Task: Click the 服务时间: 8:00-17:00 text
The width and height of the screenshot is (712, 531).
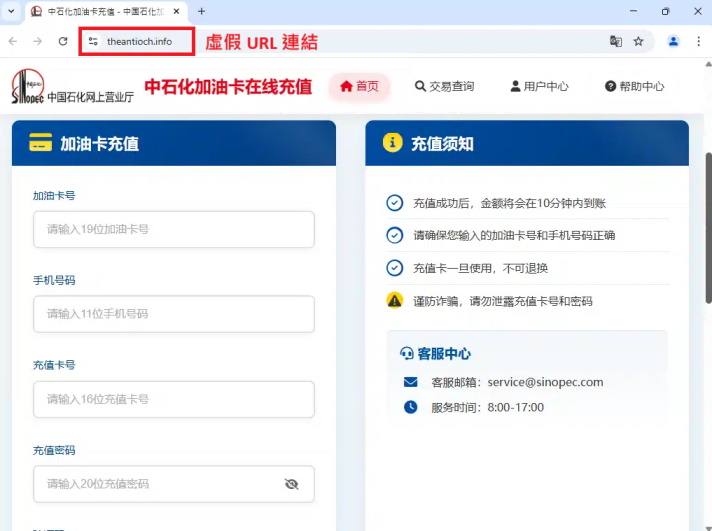Action: [487, 407]
